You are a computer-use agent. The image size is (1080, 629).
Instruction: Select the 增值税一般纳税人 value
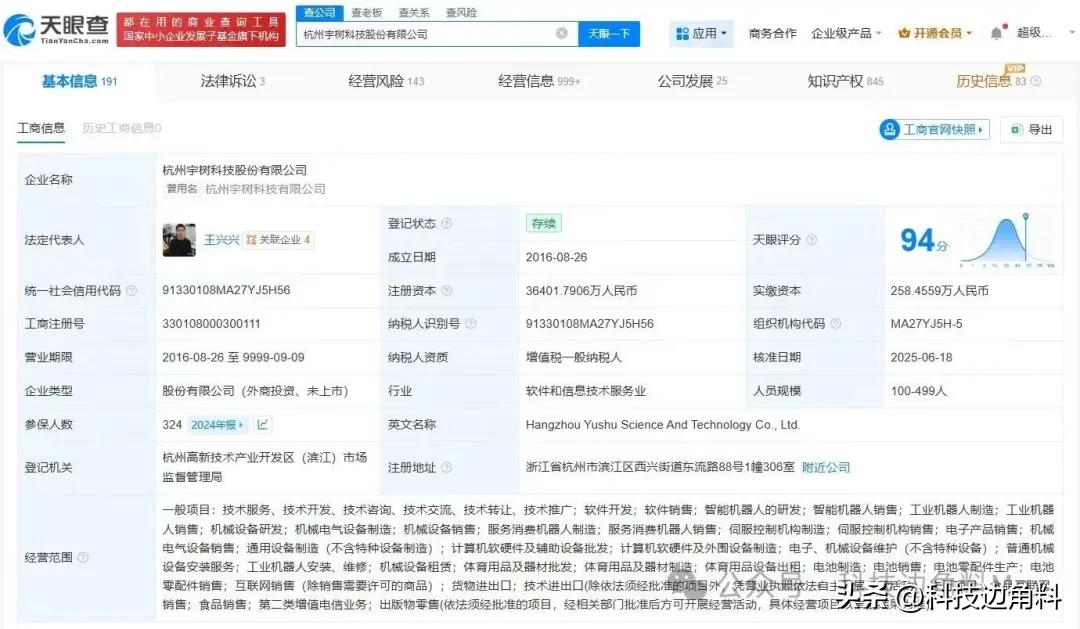574,357
